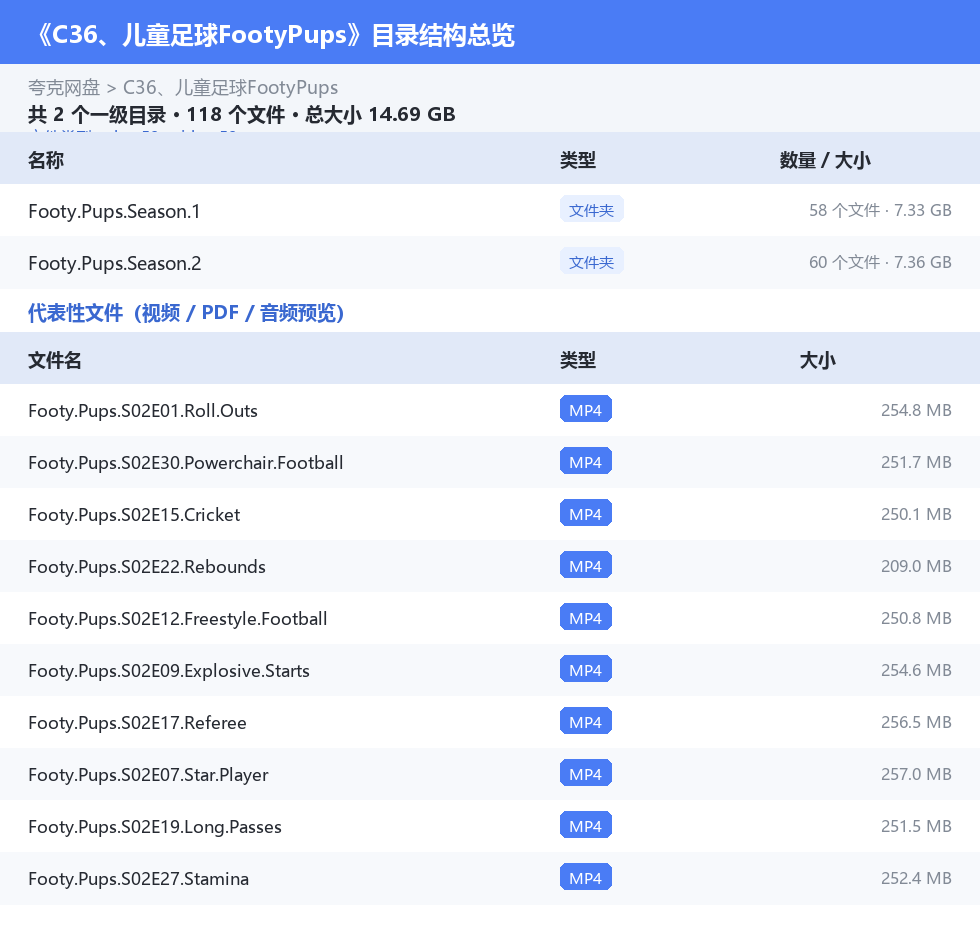
Task: Click the MP4 badge for S02E19.Long.Passes
Action: tap(586, 825)
